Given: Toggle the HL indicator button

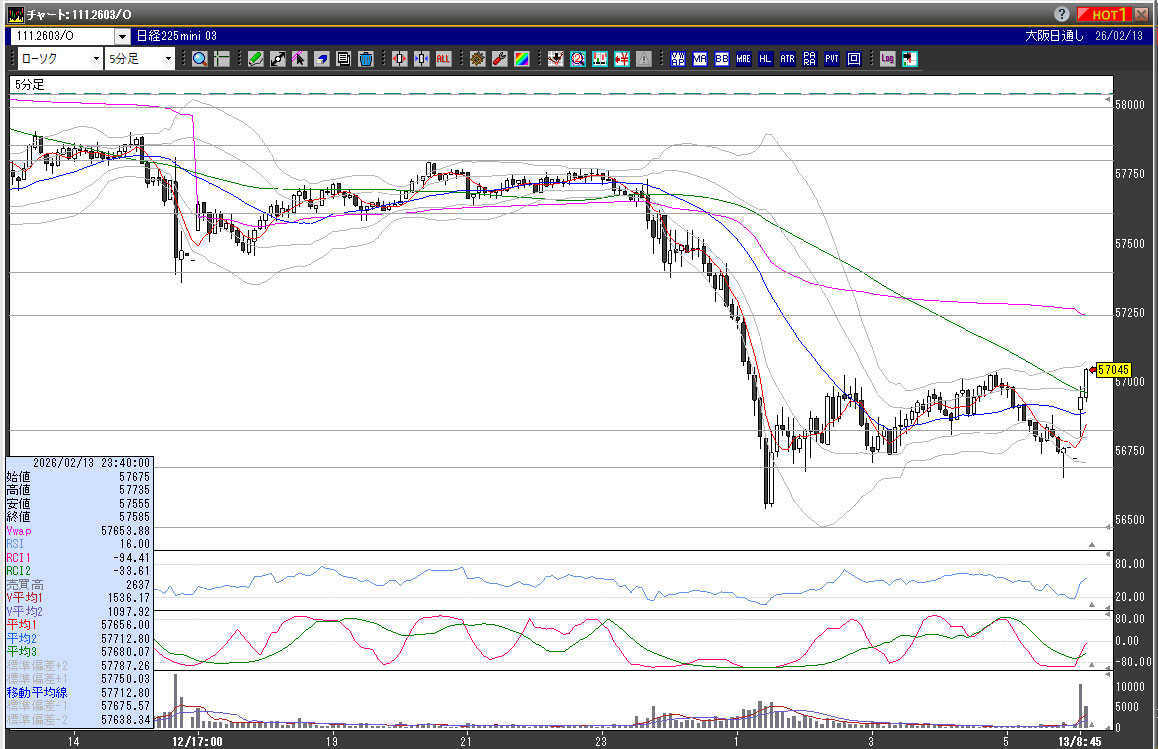Looking at the screenshot, I should [766, 59].
